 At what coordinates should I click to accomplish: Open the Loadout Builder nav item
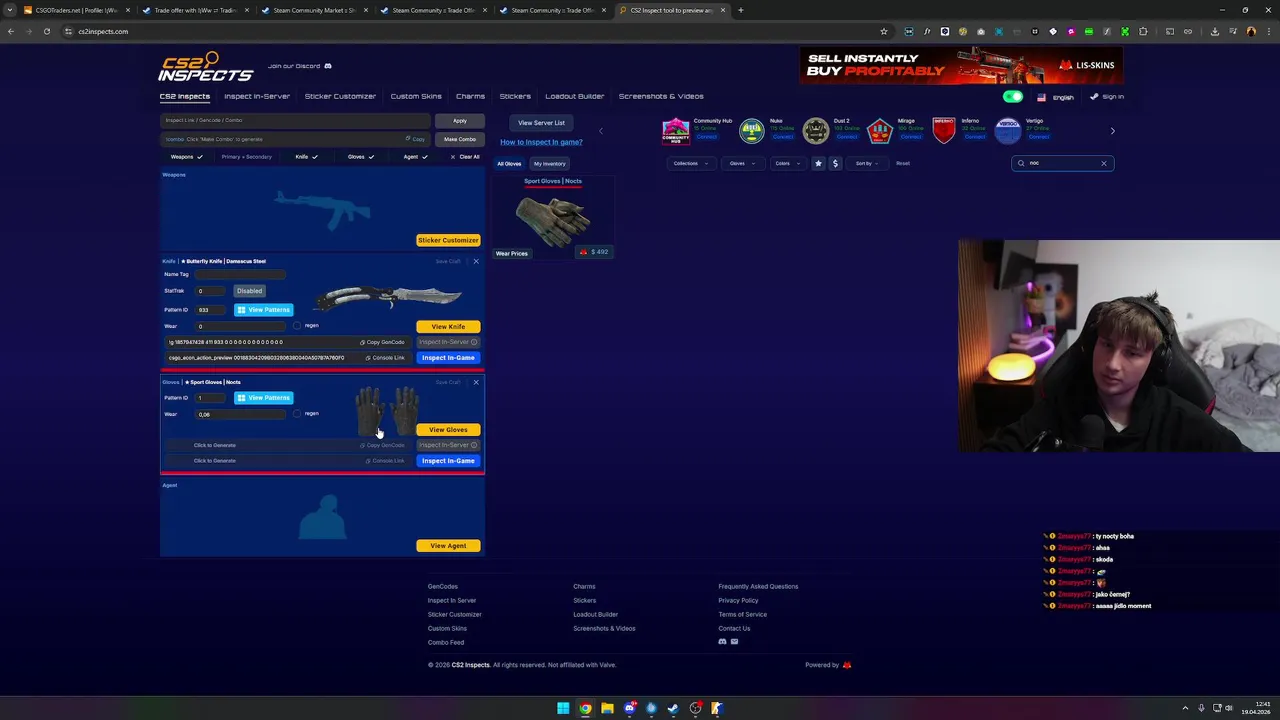(x=575, y=97)
